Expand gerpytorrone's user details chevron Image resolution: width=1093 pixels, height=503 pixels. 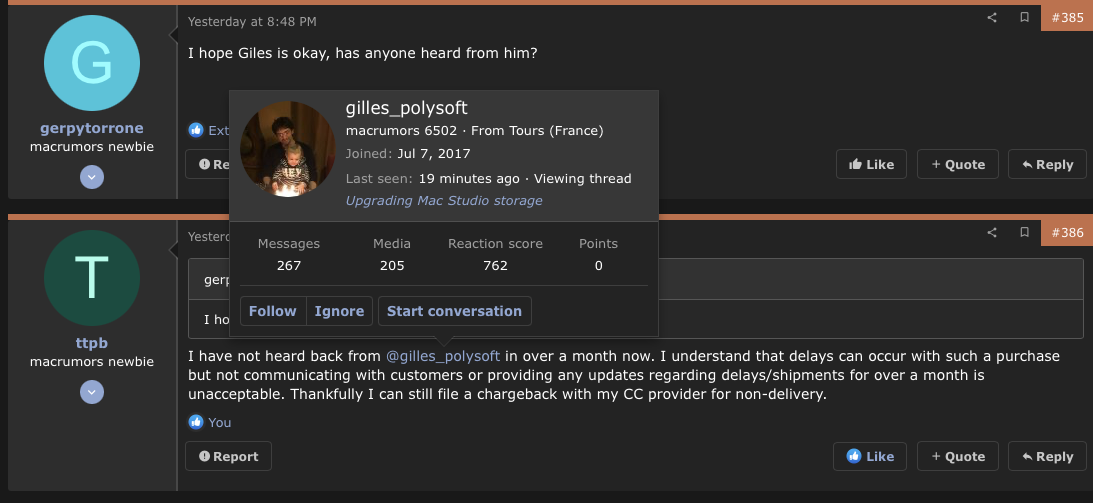(x=92, y=177)
